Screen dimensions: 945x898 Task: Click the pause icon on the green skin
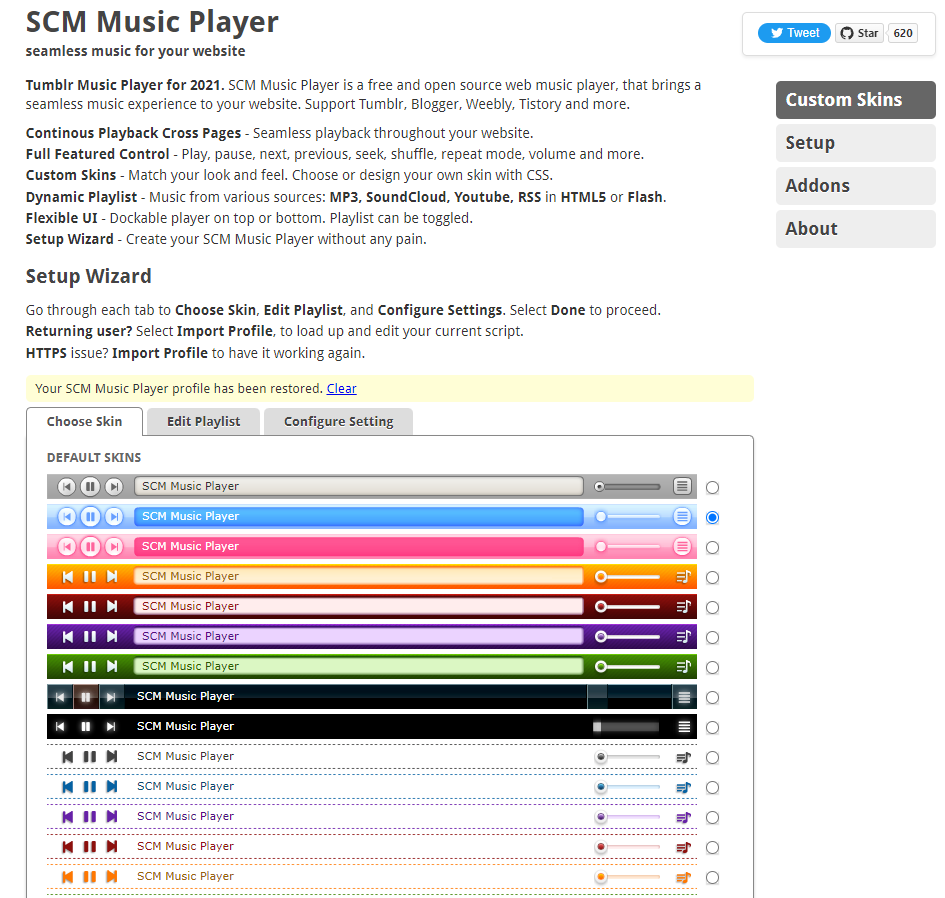coord(90,667)
